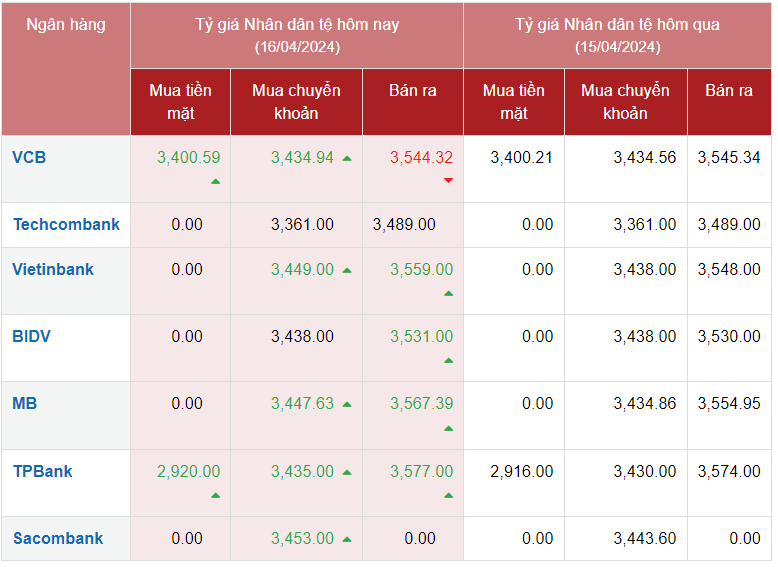Image resolution: width=778 pixels, height=567 pixels.
Task: Click the 'Ngân hàng' column header
Action: pyautogui.click(x=65, y=25)
